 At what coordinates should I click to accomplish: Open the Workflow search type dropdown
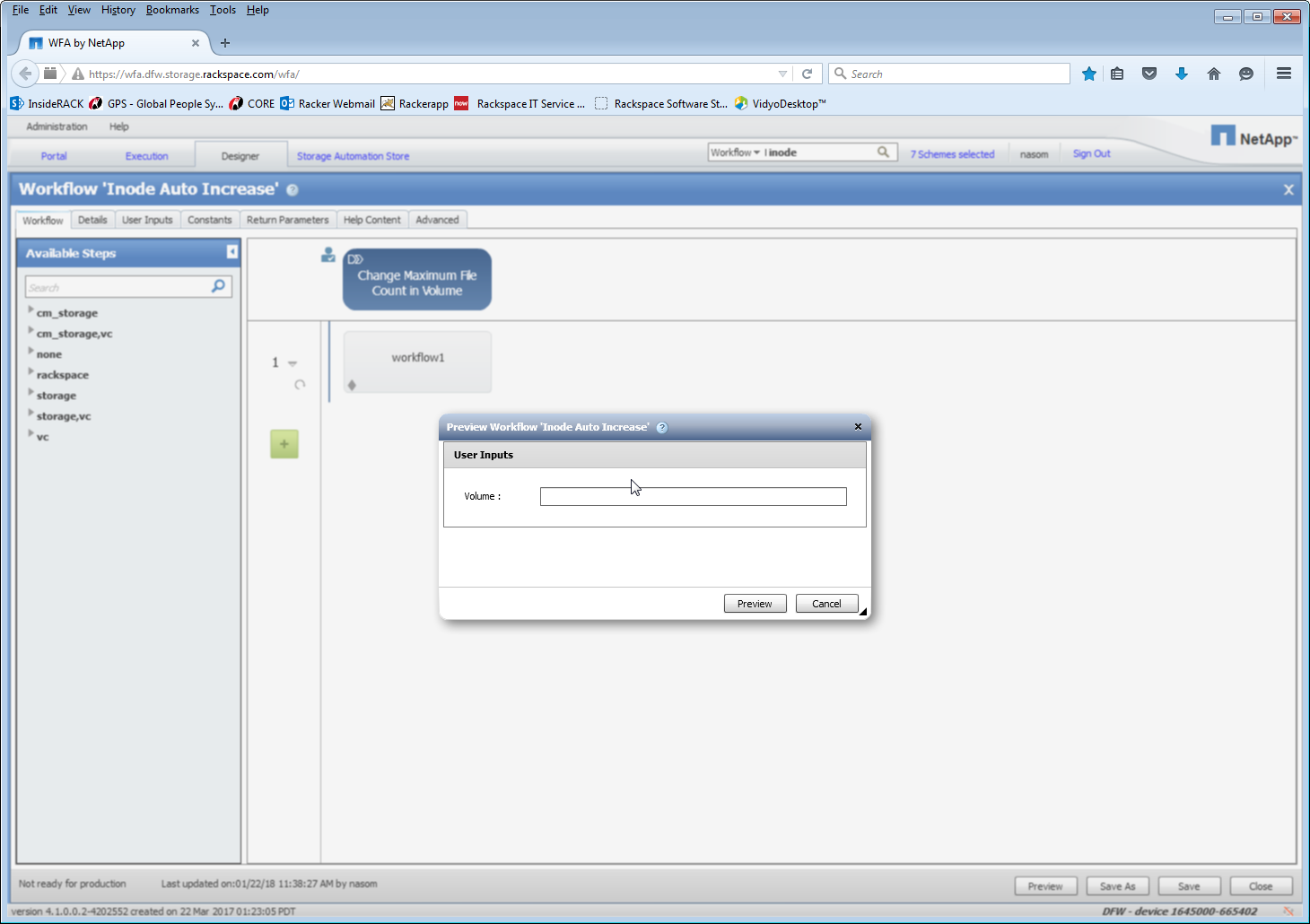[736, 153]
